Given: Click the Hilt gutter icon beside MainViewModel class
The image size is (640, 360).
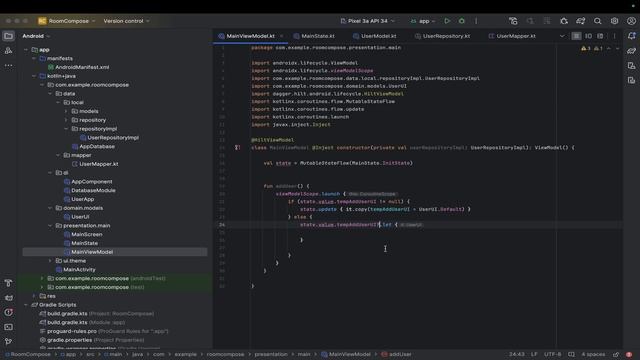Looking at the screenshot, I should (237, 147).
